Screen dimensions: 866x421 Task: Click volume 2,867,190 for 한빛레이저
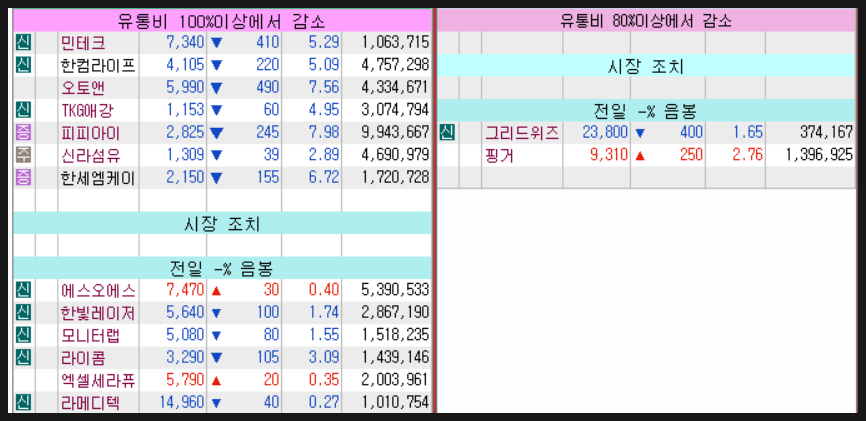click(395, 313)
